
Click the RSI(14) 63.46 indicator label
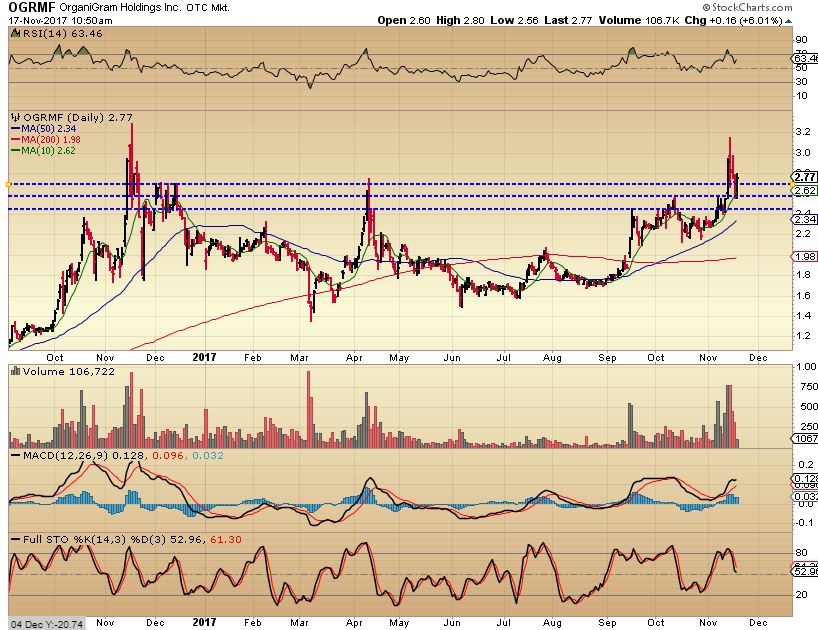click(x=61, y=33)
